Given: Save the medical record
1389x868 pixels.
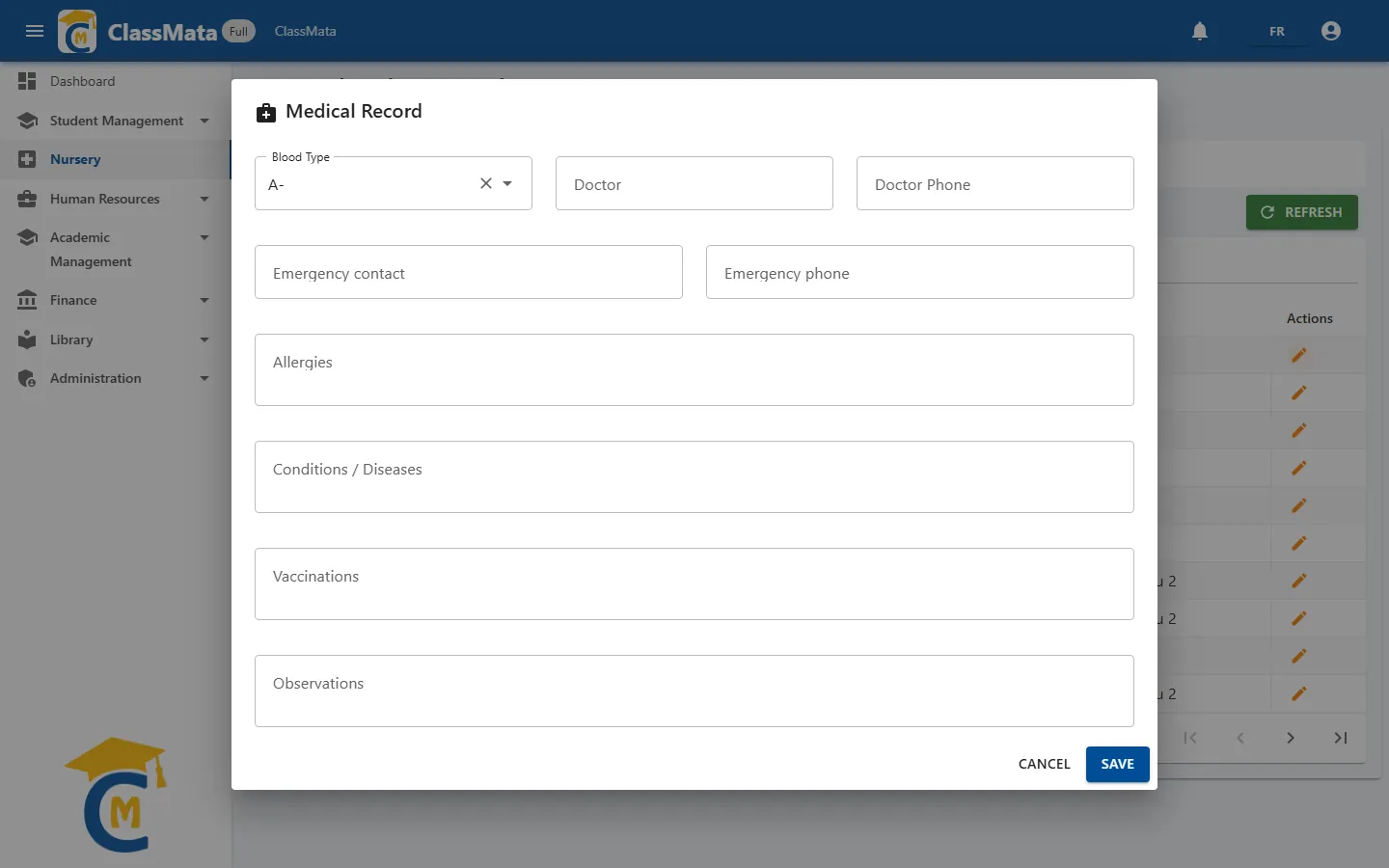Looking at the screenshot, I should [1118, 764].
